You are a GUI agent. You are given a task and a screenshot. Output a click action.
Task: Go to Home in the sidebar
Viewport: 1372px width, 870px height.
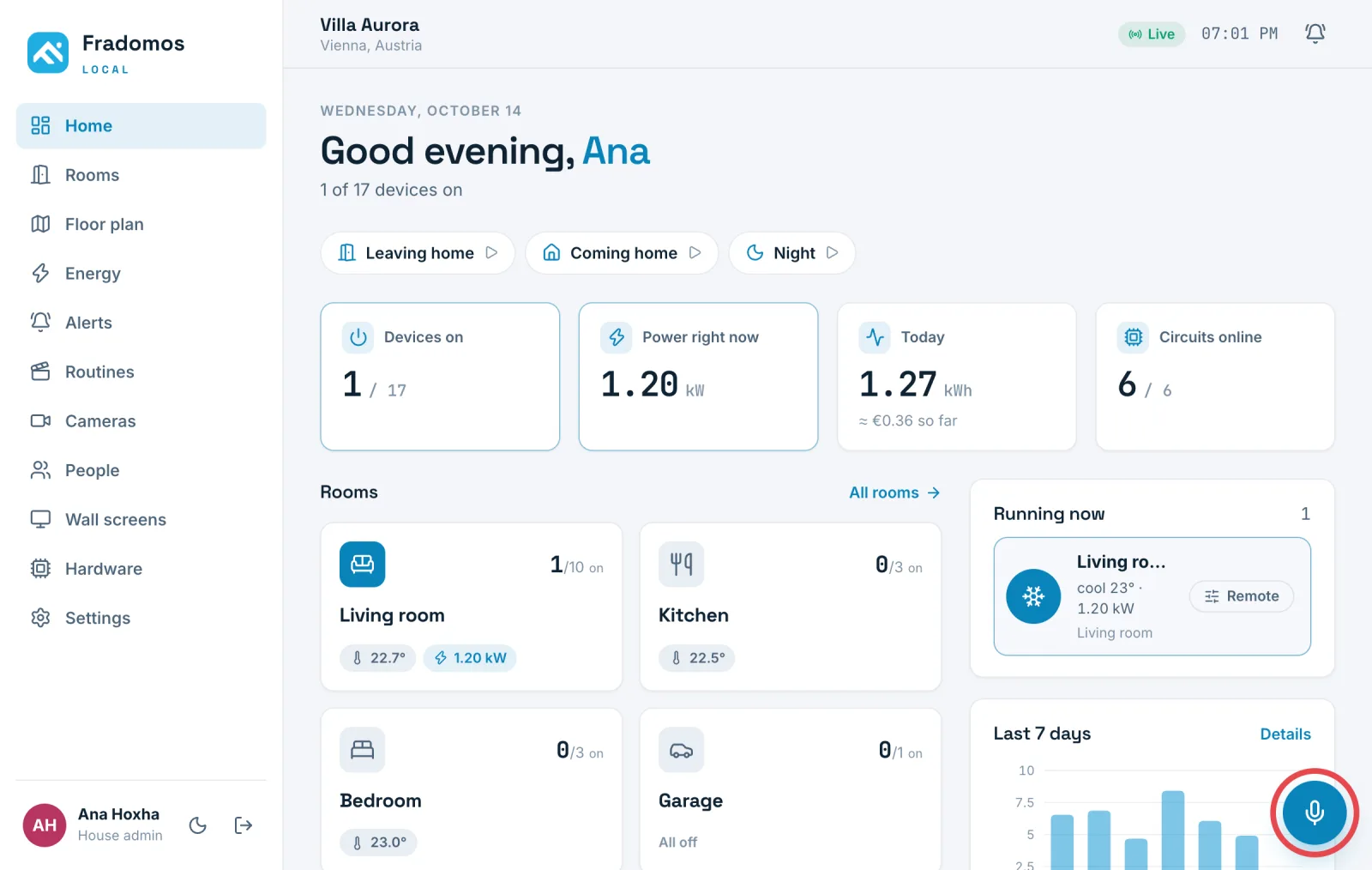coord(141,126)
